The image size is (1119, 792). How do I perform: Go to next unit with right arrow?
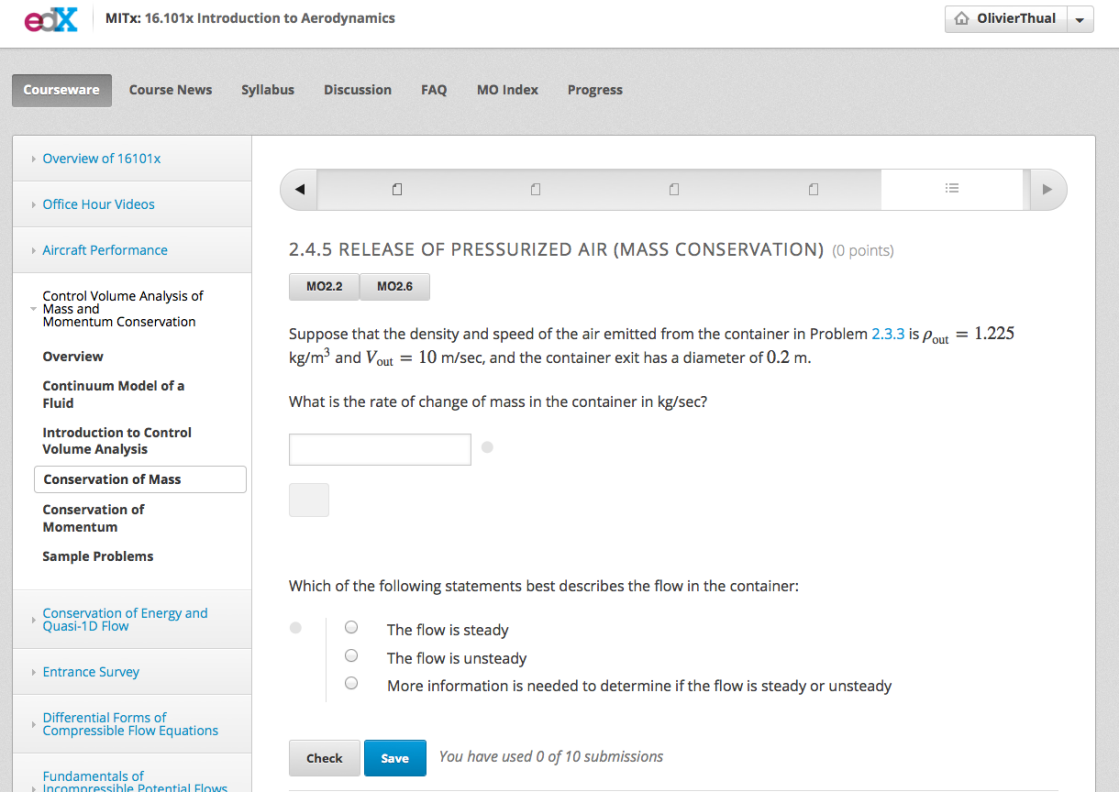click(1047, 189)
